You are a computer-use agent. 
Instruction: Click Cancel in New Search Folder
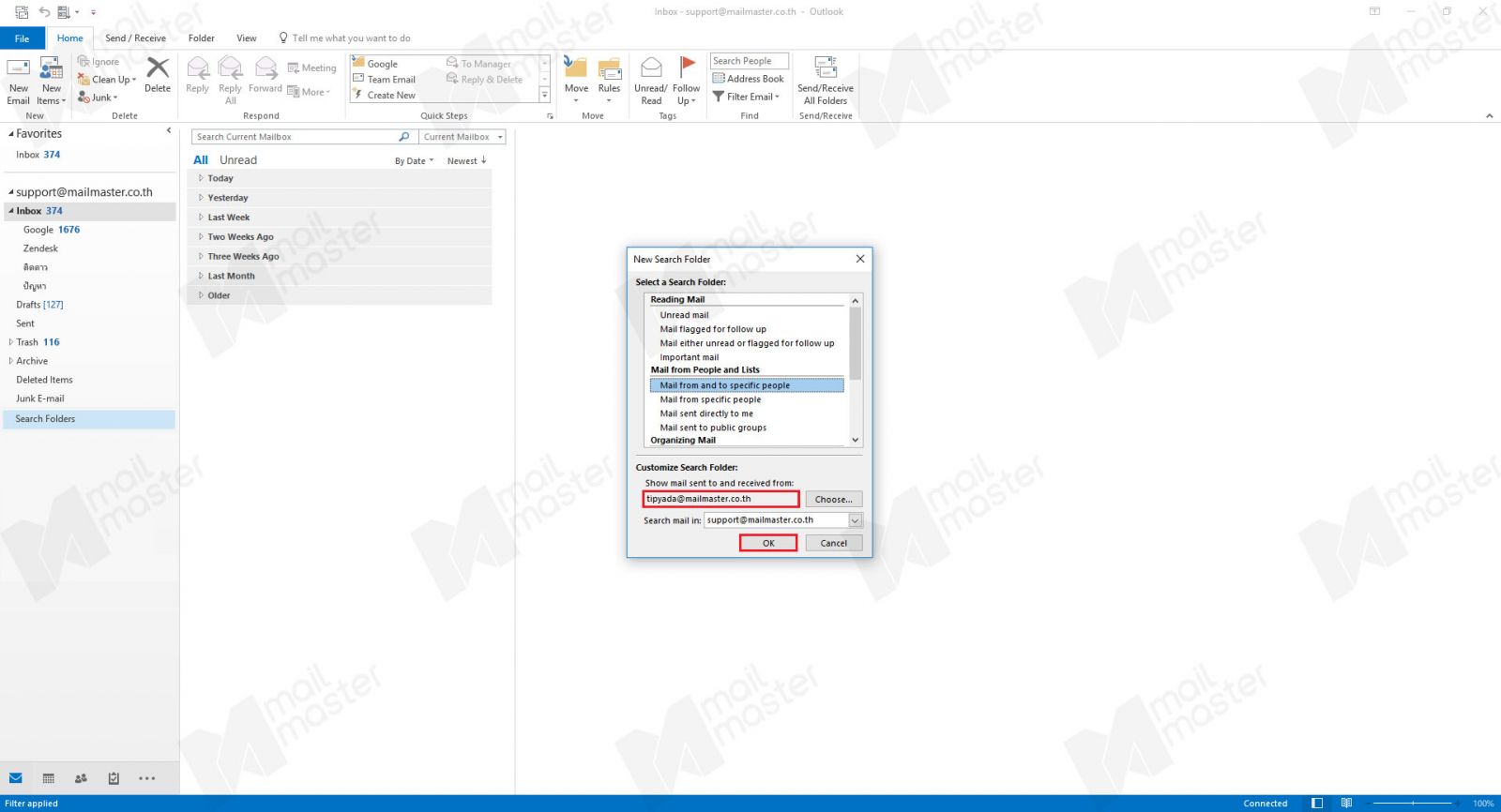[834, 543]
